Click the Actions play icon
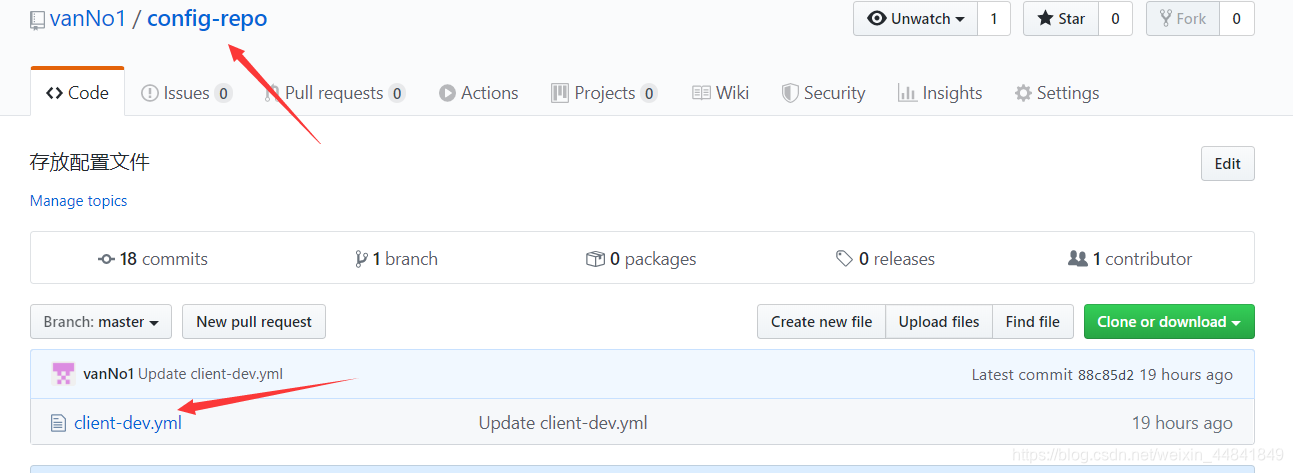The image size is (1293, 473). (447, 93)
